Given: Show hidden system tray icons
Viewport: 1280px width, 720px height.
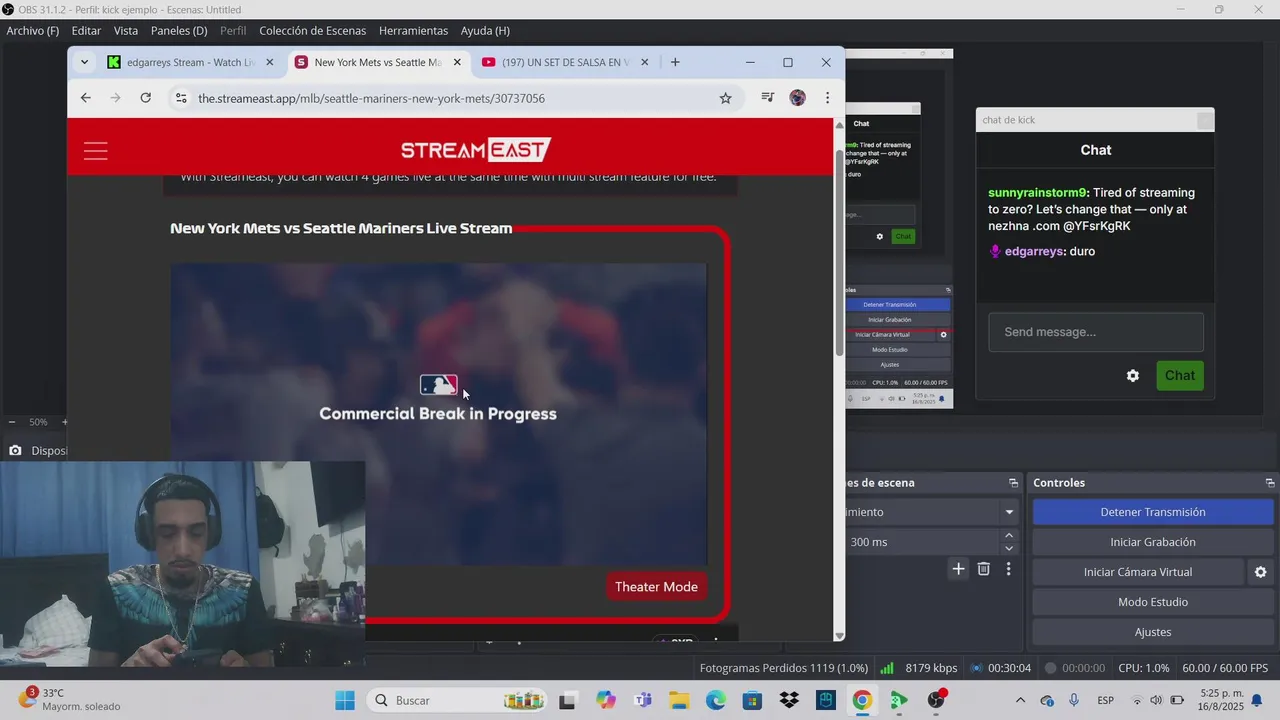Looking at the screenshot, I should point(1020,700).
